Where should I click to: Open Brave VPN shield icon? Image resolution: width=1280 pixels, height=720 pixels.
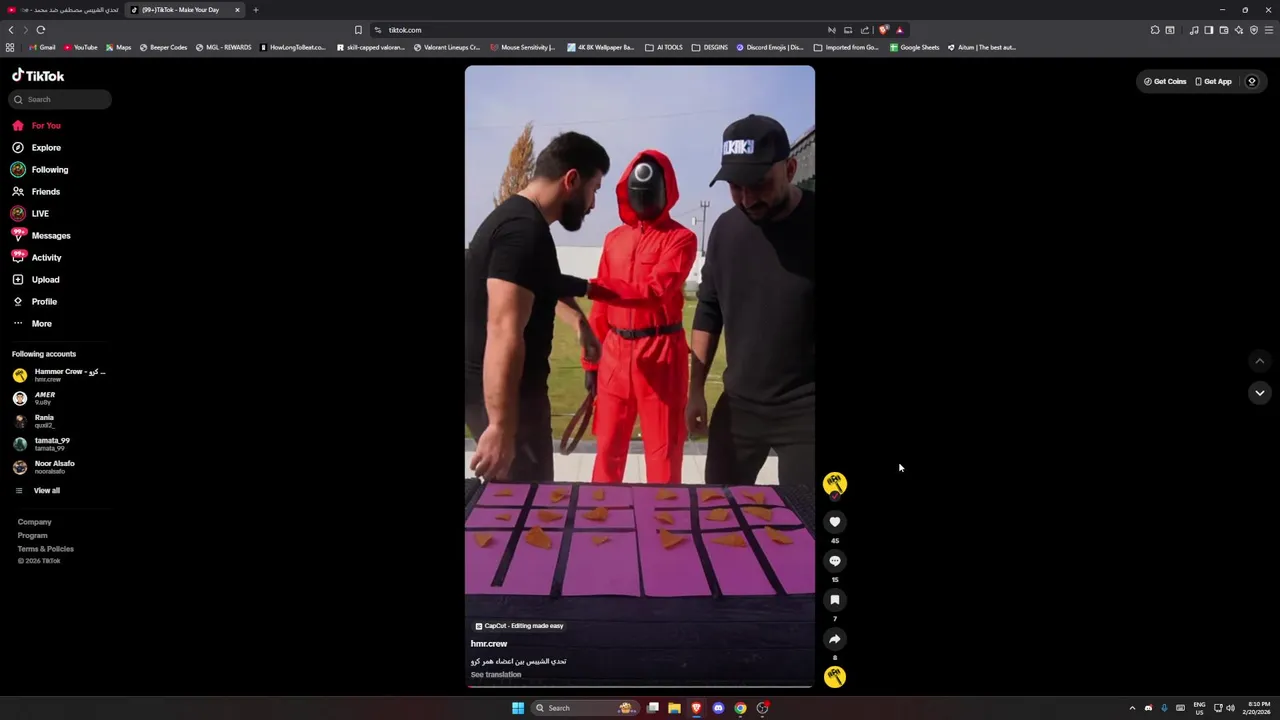click(1254, 30)
